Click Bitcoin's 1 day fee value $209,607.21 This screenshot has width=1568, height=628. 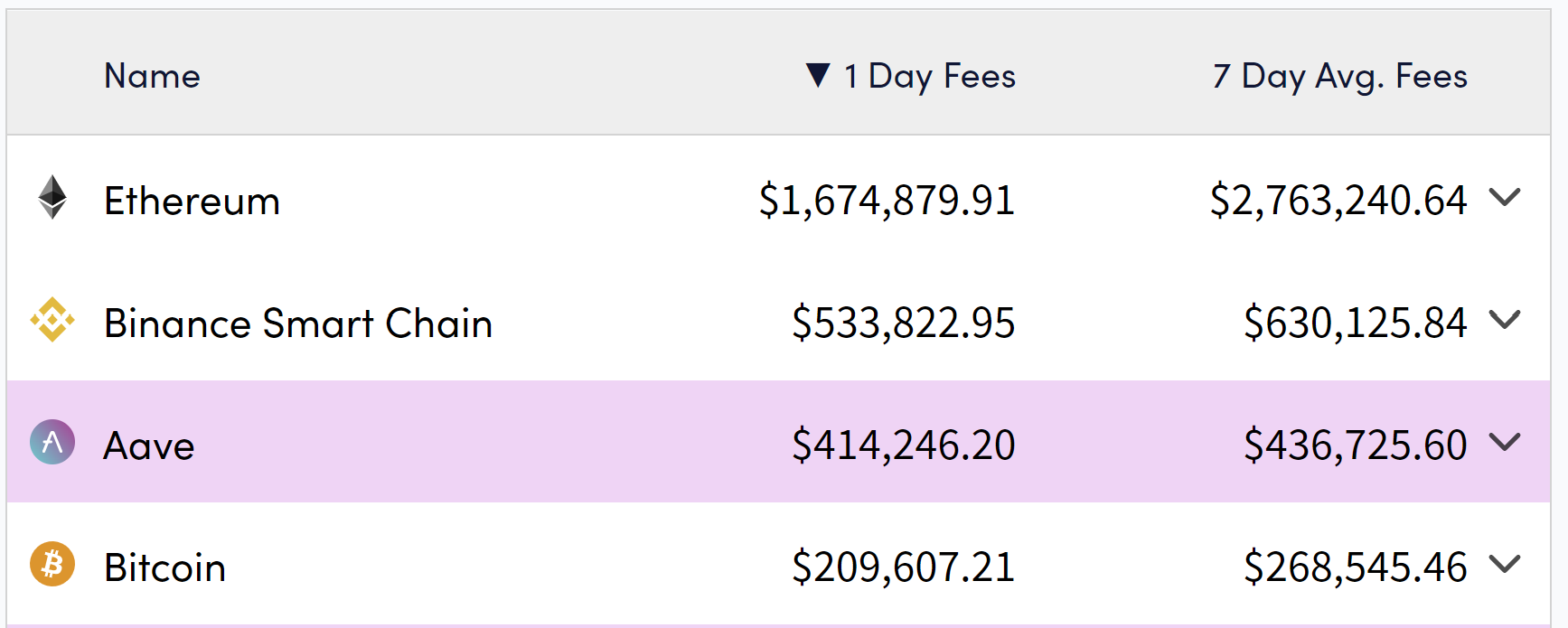[x=903, y=567]
